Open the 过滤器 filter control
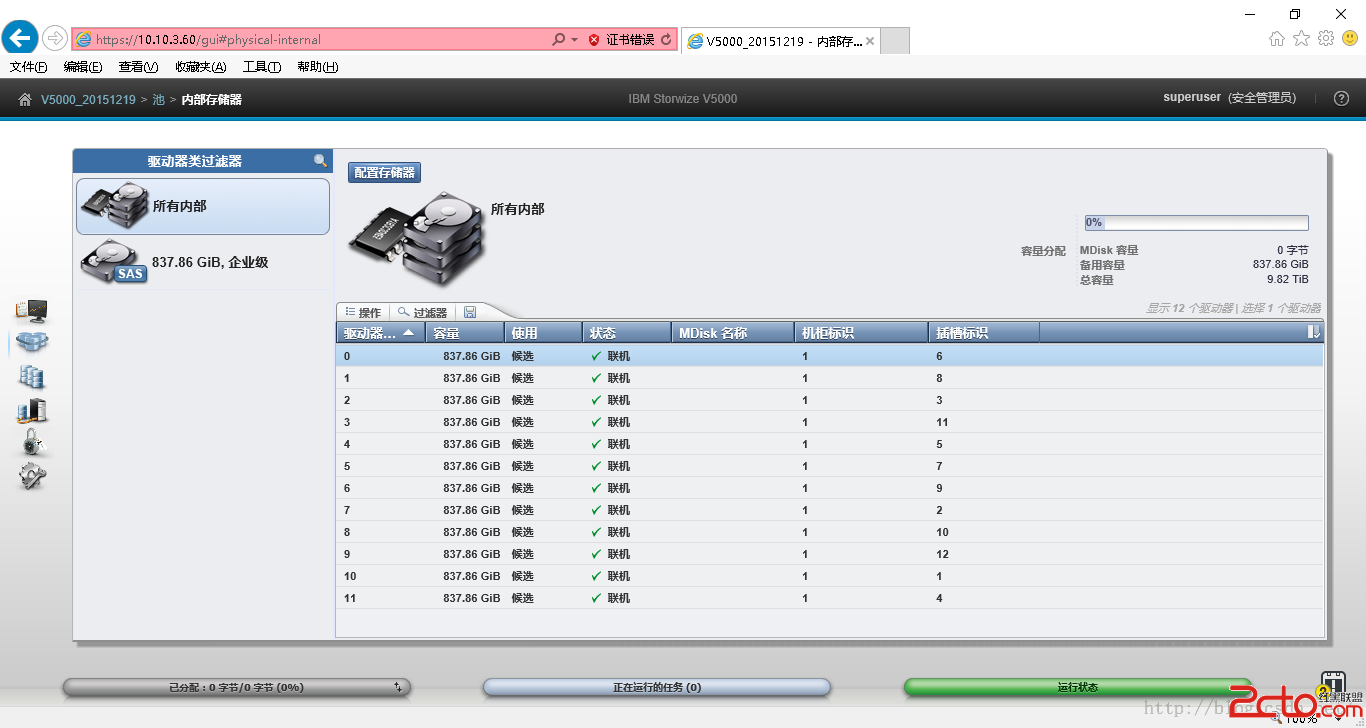 coord(422,312)
